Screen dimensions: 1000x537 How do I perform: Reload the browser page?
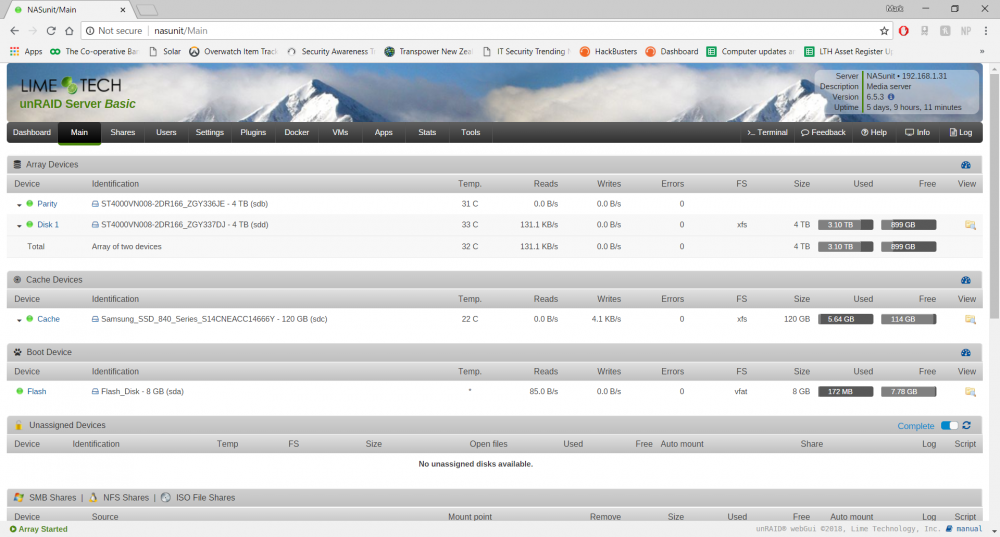[51, 31]
